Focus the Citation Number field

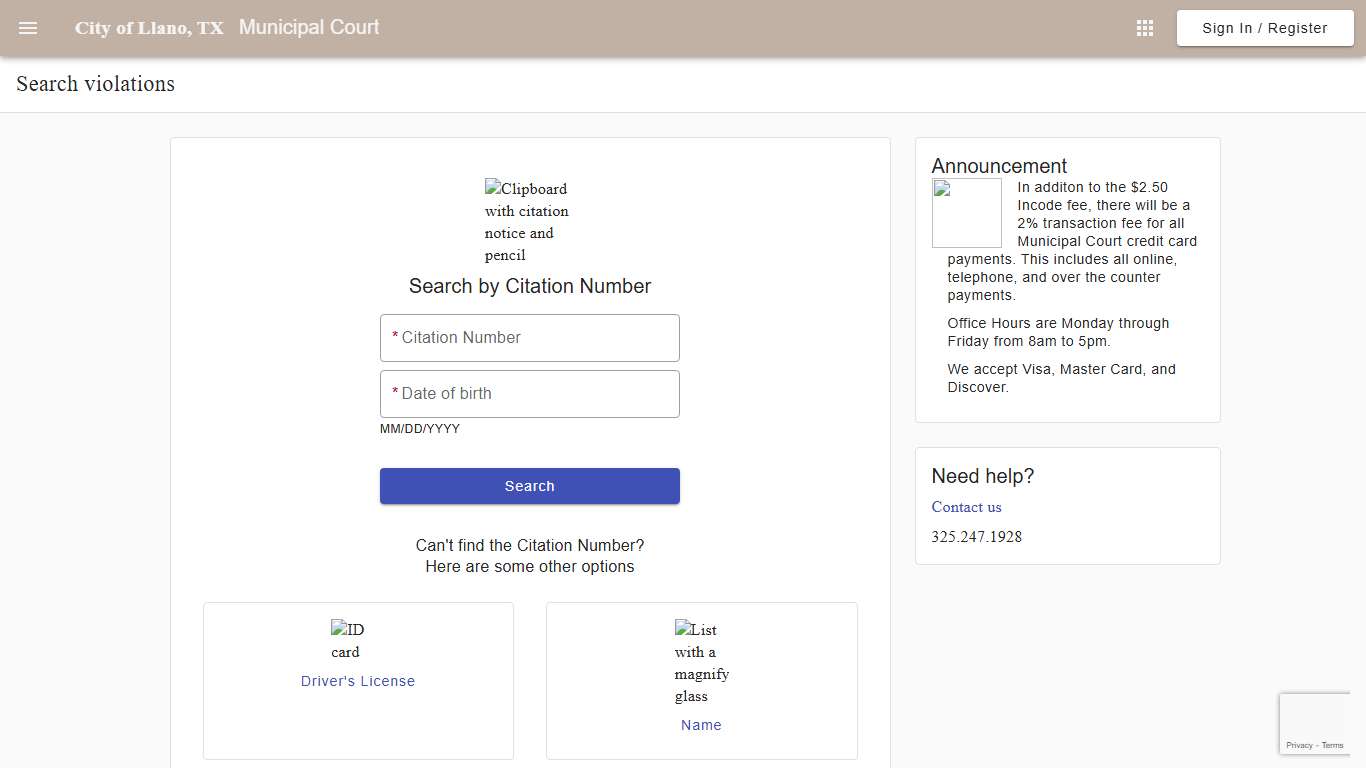click(529, 337)
